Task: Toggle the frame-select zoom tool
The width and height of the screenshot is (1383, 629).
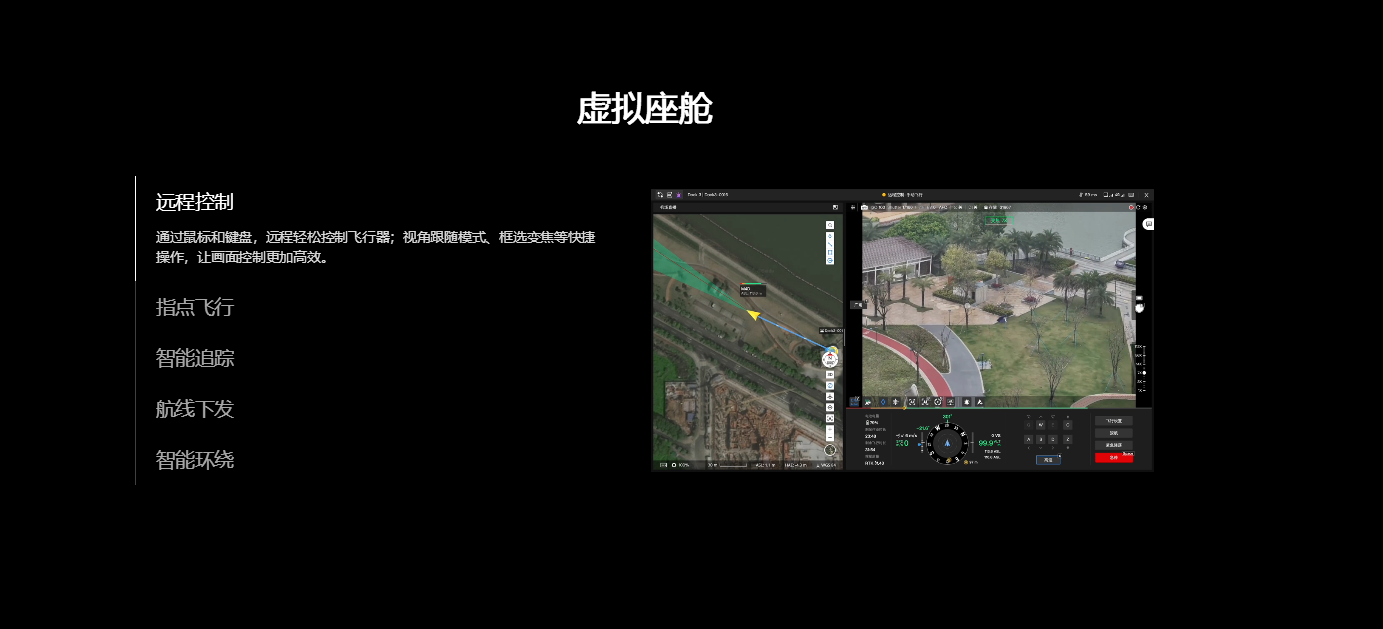Action: 926,402
